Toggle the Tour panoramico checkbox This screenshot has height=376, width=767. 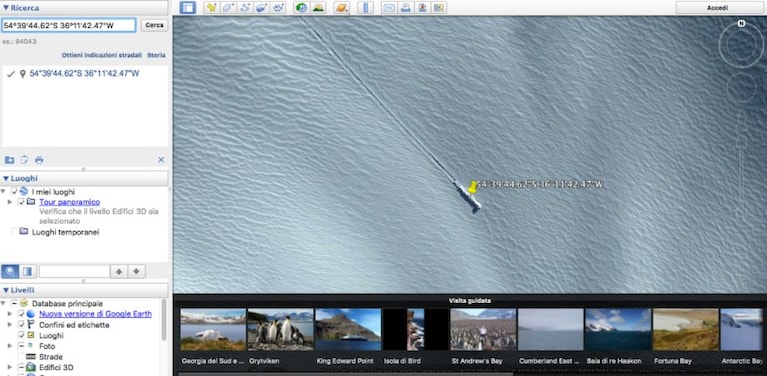click(21, 202)
